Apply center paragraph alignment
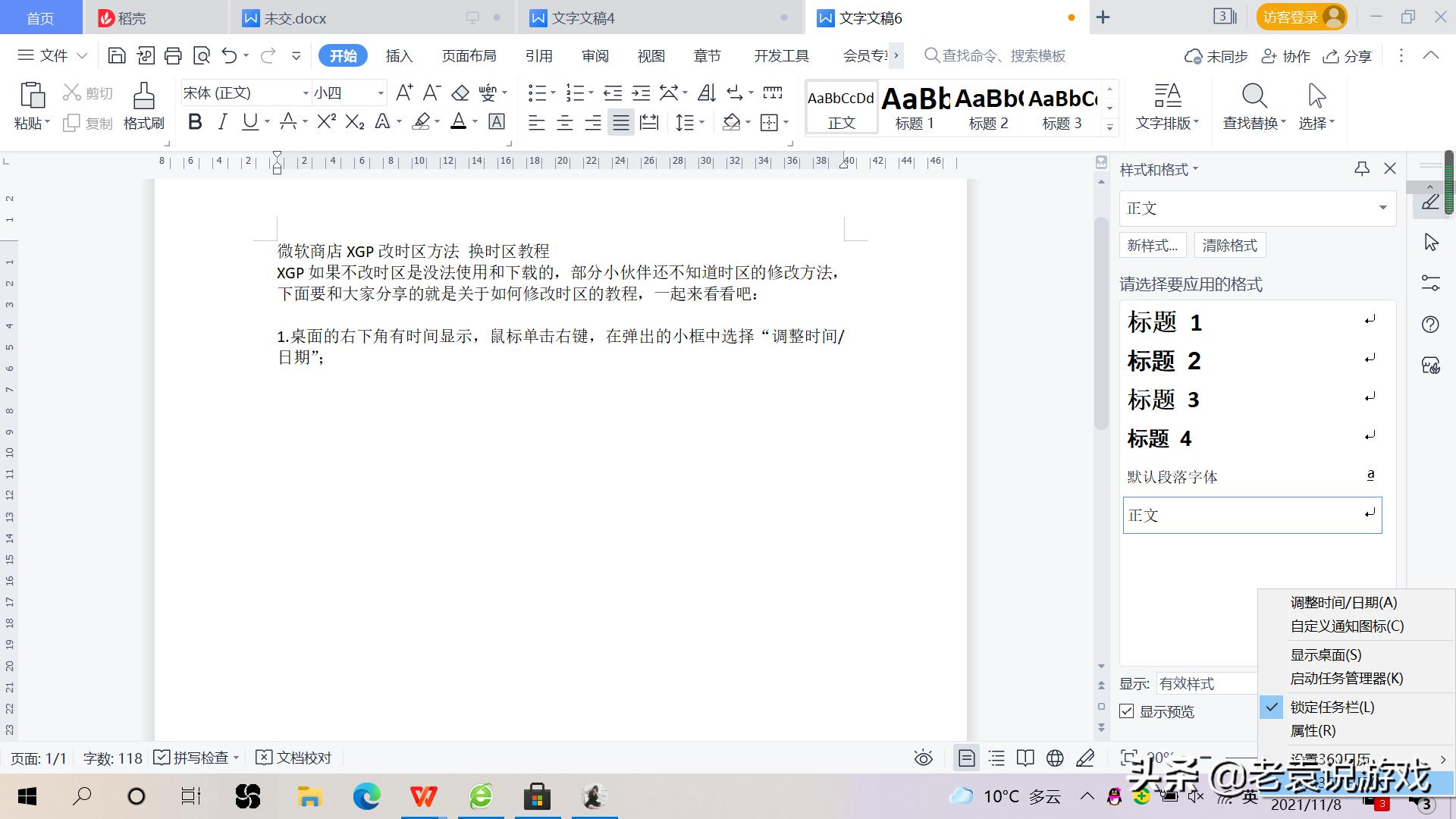This screenshot has height=819, width=1456. click(564, 122)
